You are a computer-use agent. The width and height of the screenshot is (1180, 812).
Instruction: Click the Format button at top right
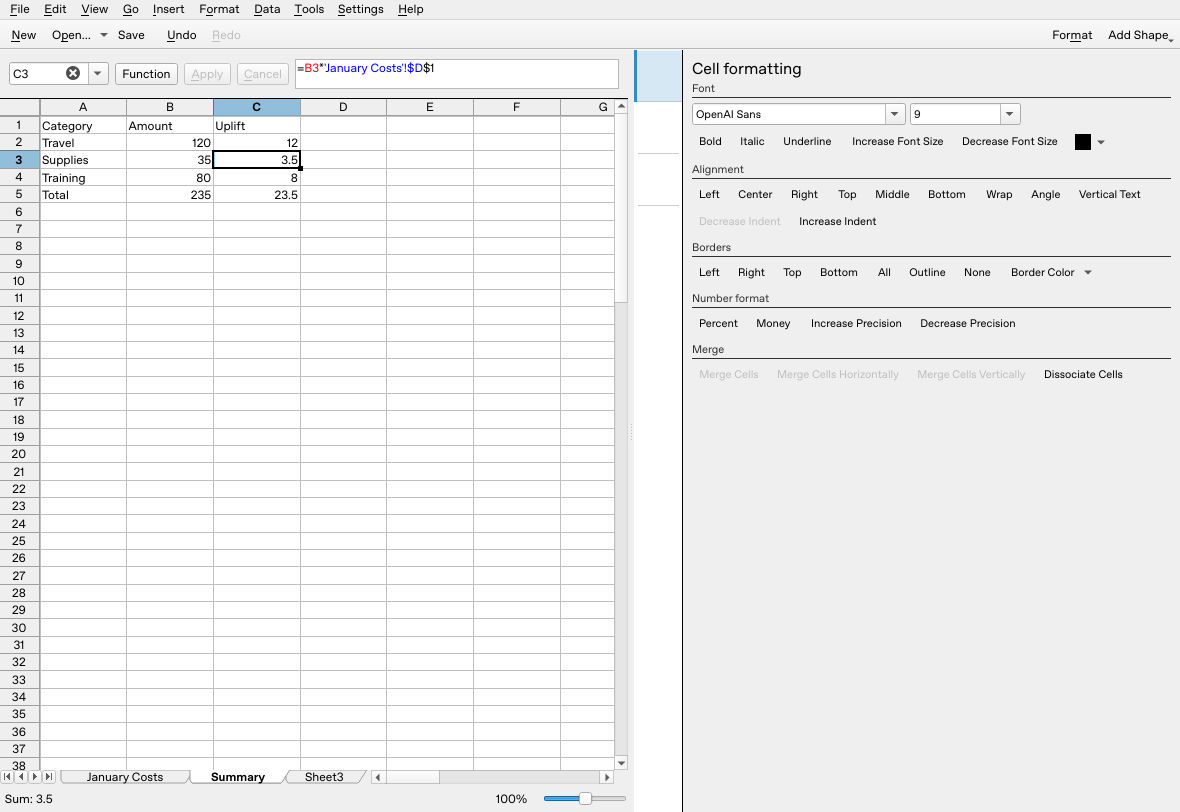pyautogui.click(x=1072, y=35)
